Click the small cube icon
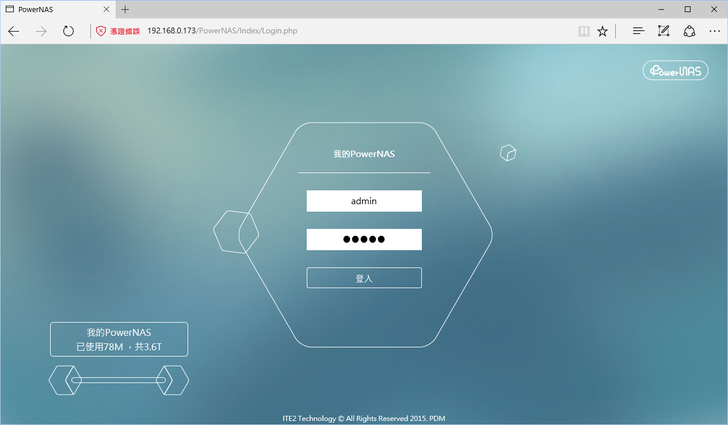Image resolution: width=728 pixels, height=425 pixels. 508,153
